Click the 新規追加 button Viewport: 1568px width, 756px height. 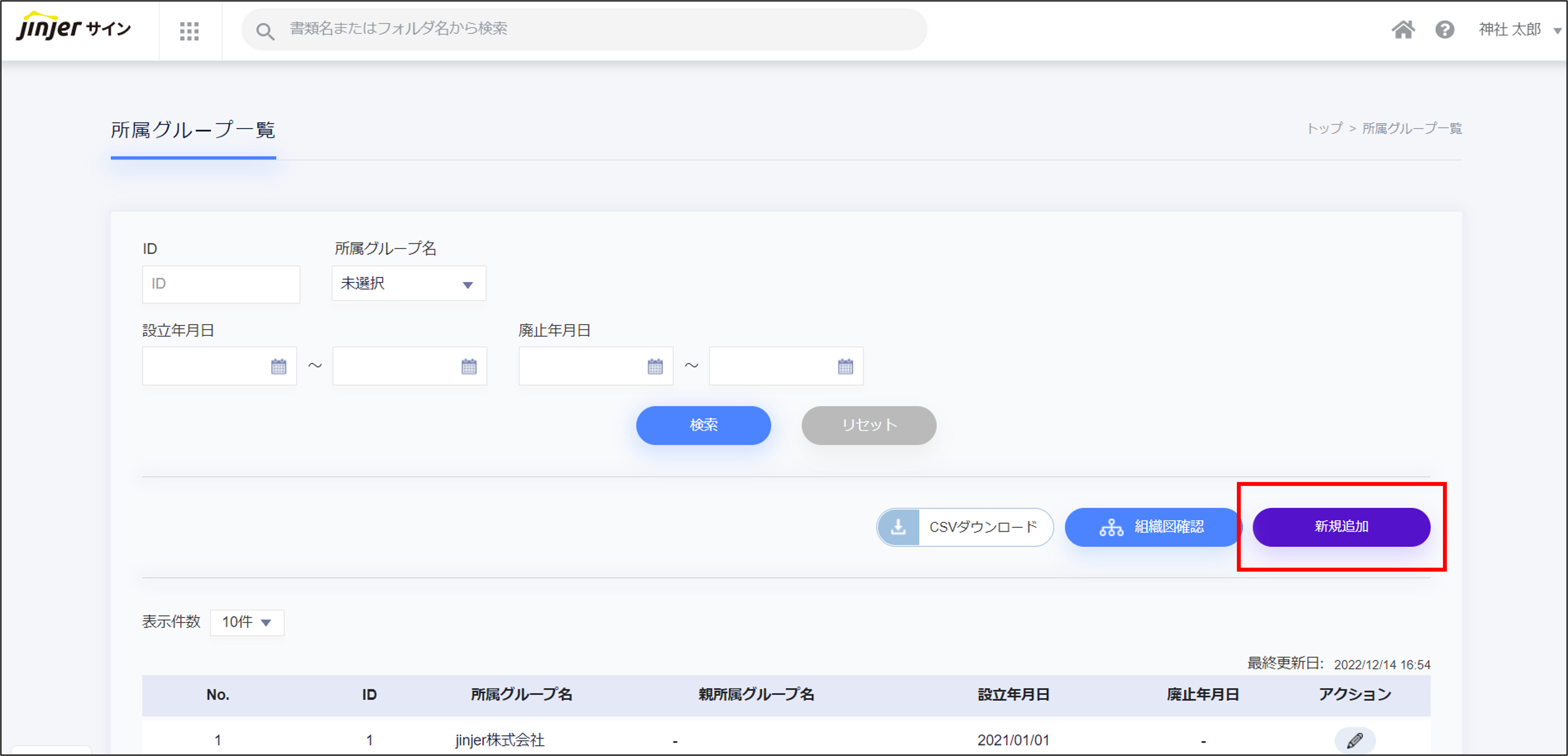click(x=1341, y=526)
